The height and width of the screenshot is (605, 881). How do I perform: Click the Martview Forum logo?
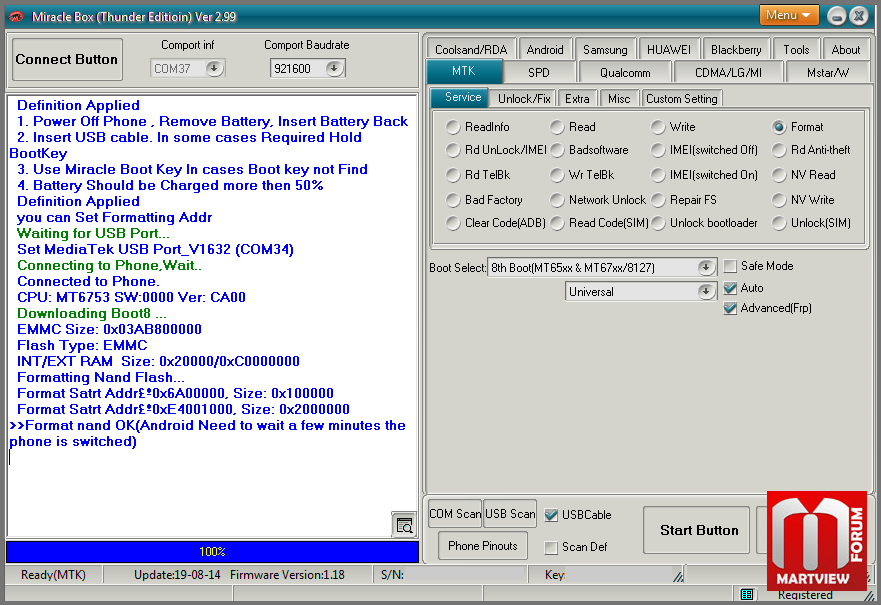pos(817,541)
